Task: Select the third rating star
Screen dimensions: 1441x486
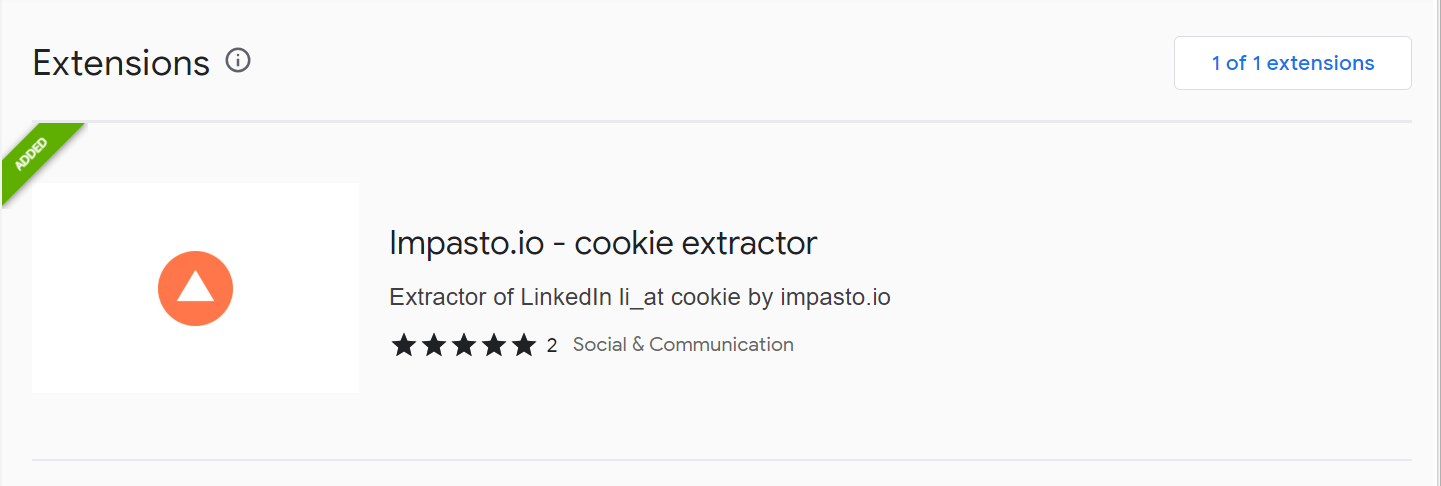Action: pyautogui.click(x=464, y=345)
